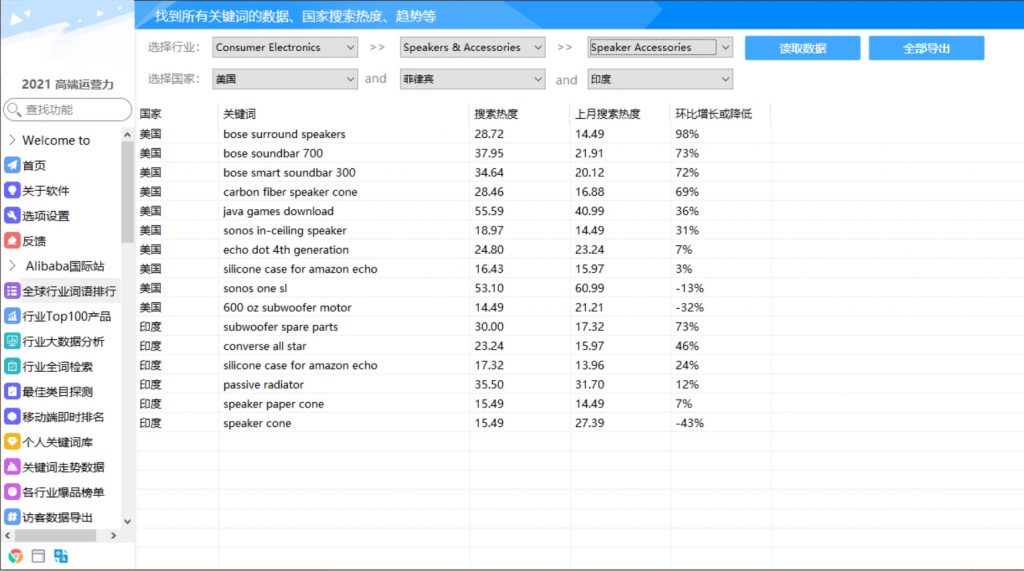Select row 'echo dot 4th generation'
The width and height of the screenshot is (1024, 571).
click(x=454, y=250)
